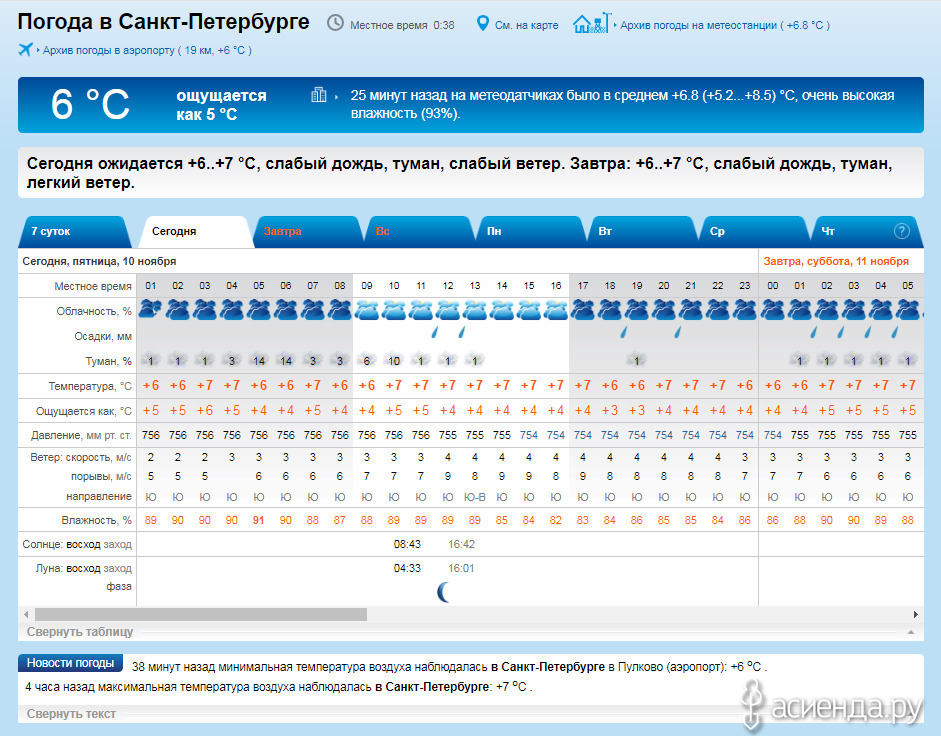
Task: Collapse the news via Свернуть текст
Action: [71, 714]
